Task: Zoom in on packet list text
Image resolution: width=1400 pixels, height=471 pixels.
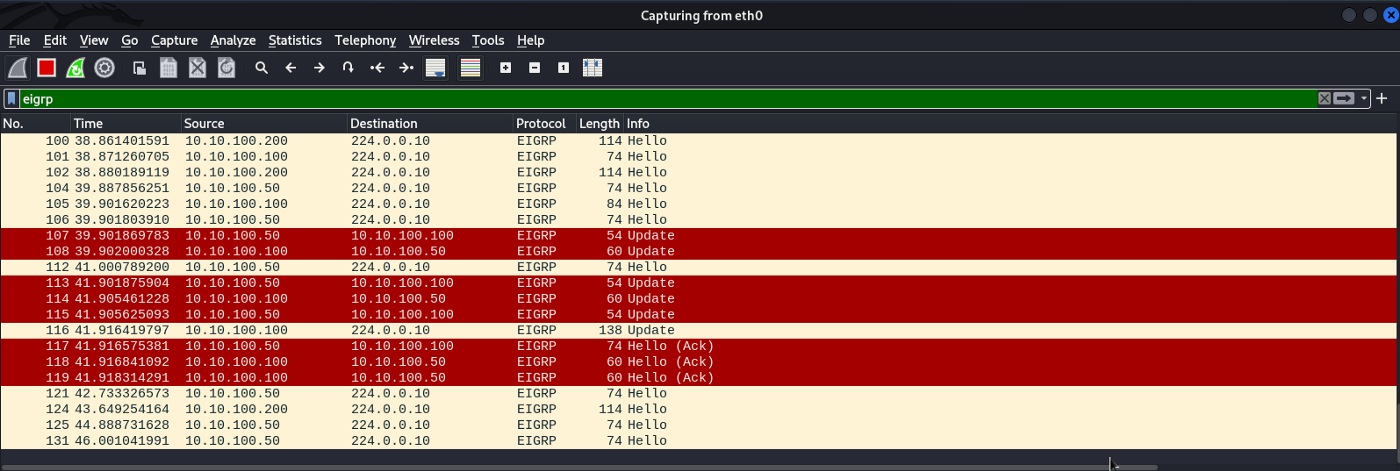Action: click(x=505, y=68)
